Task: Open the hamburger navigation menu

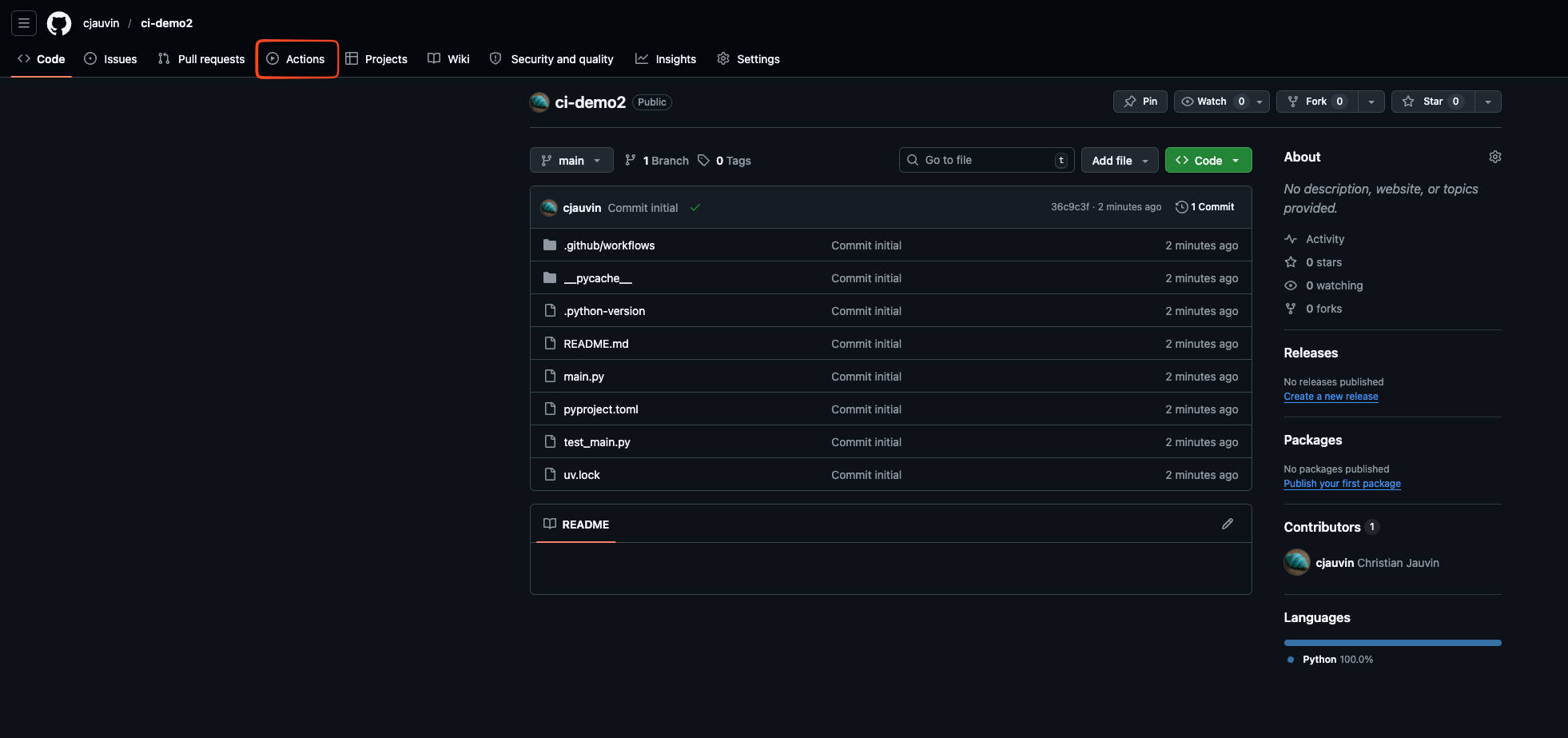Action: click(24, 23)
